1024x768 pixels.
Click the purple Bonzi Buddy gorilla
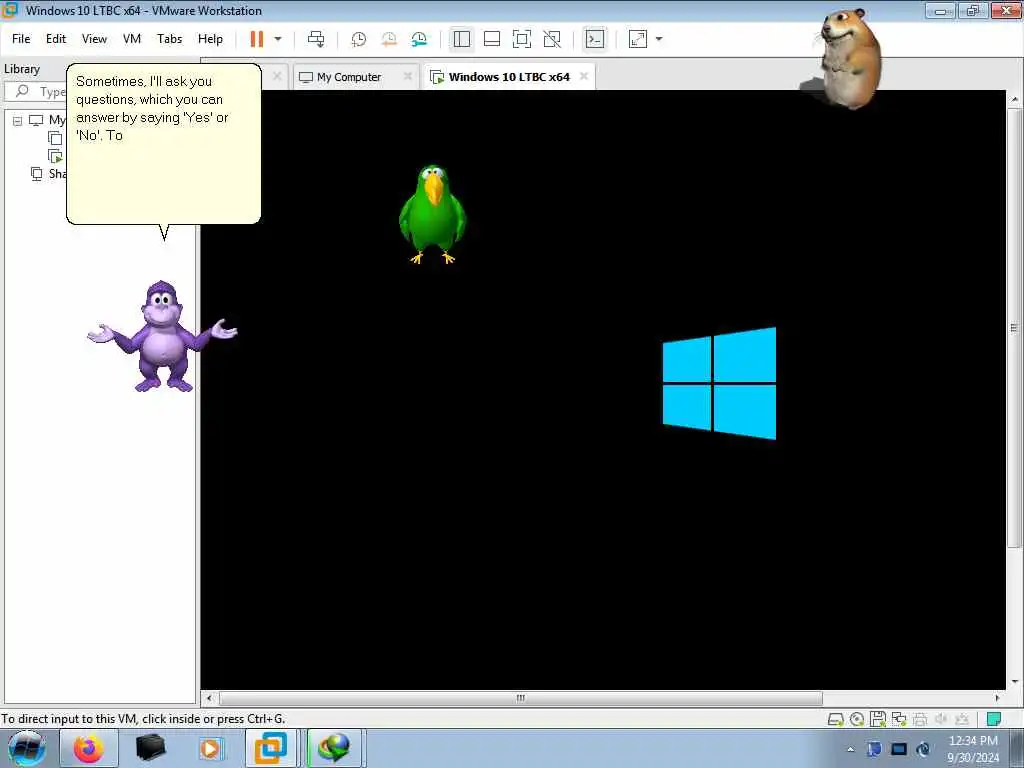(163, 337)
